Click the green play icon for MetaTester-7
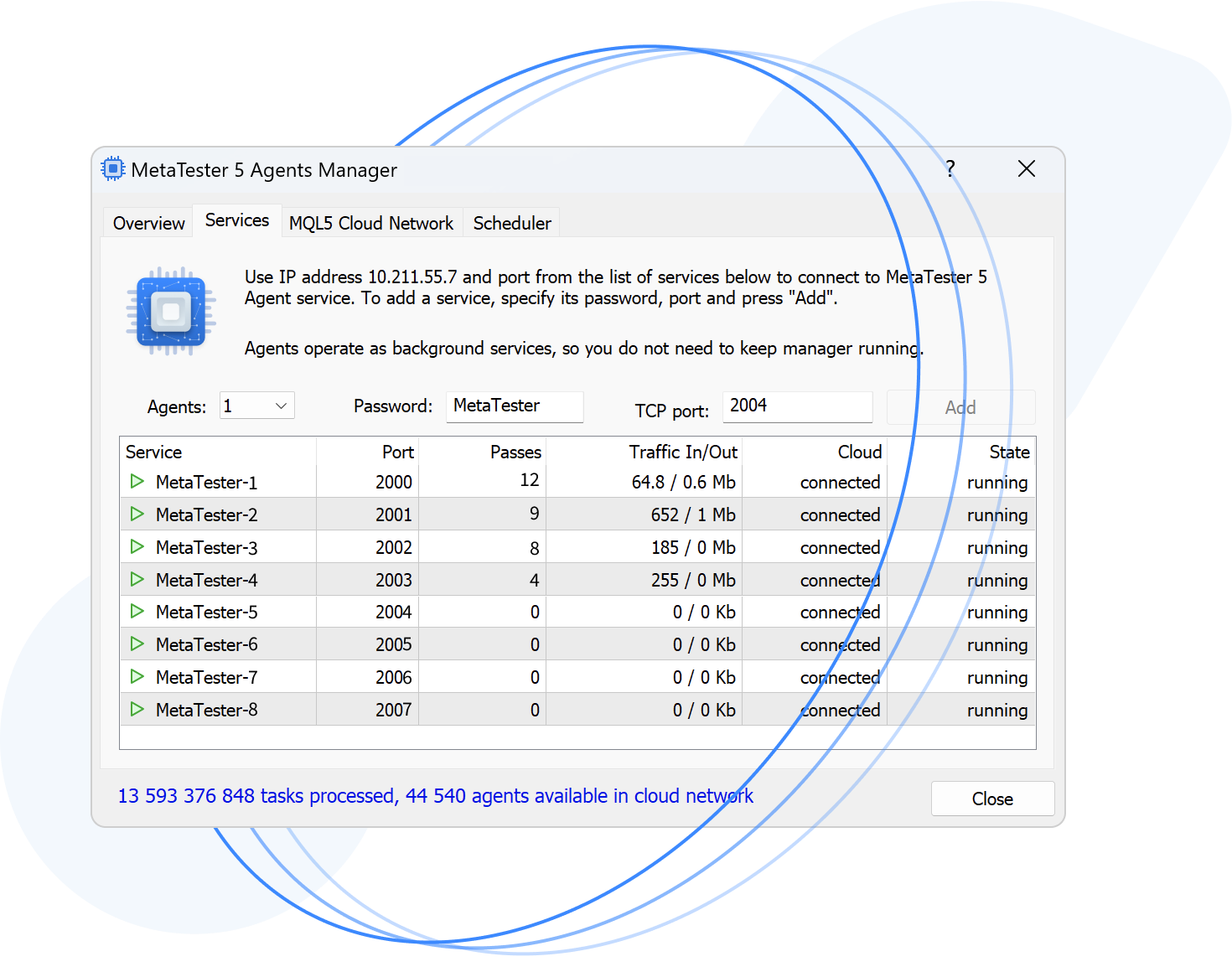 (x=137, y=676)
